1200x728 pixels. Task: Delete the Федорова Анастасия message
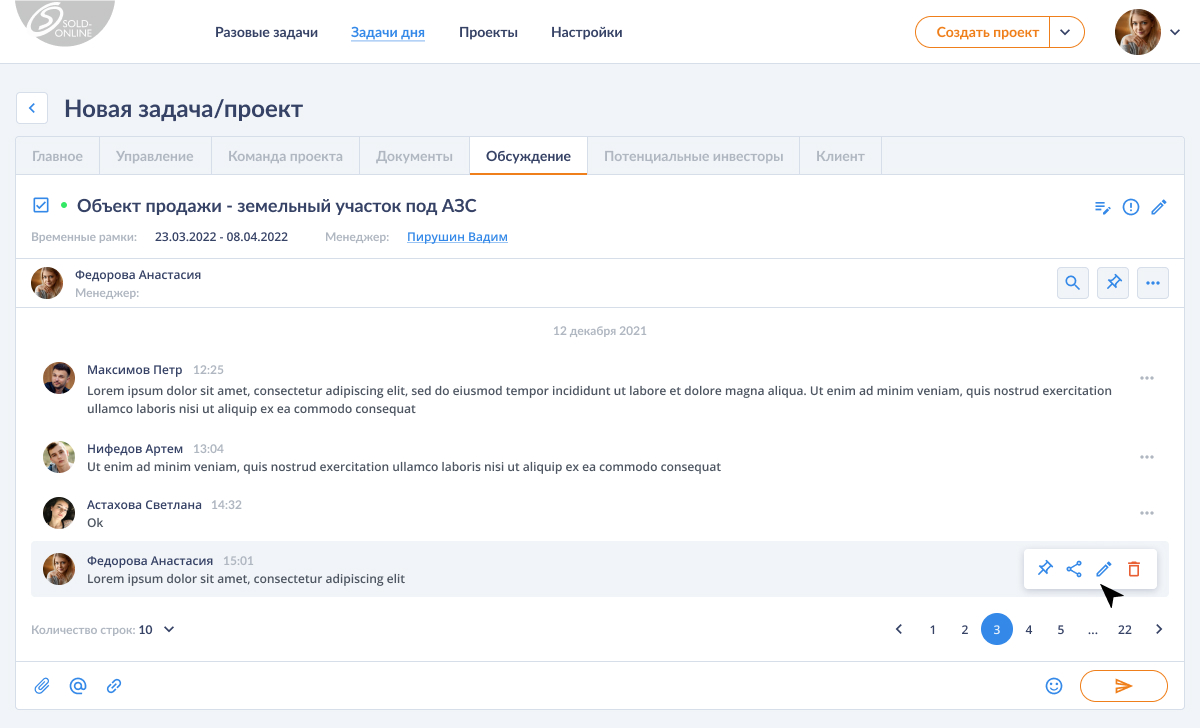(x=1134, y=569)
